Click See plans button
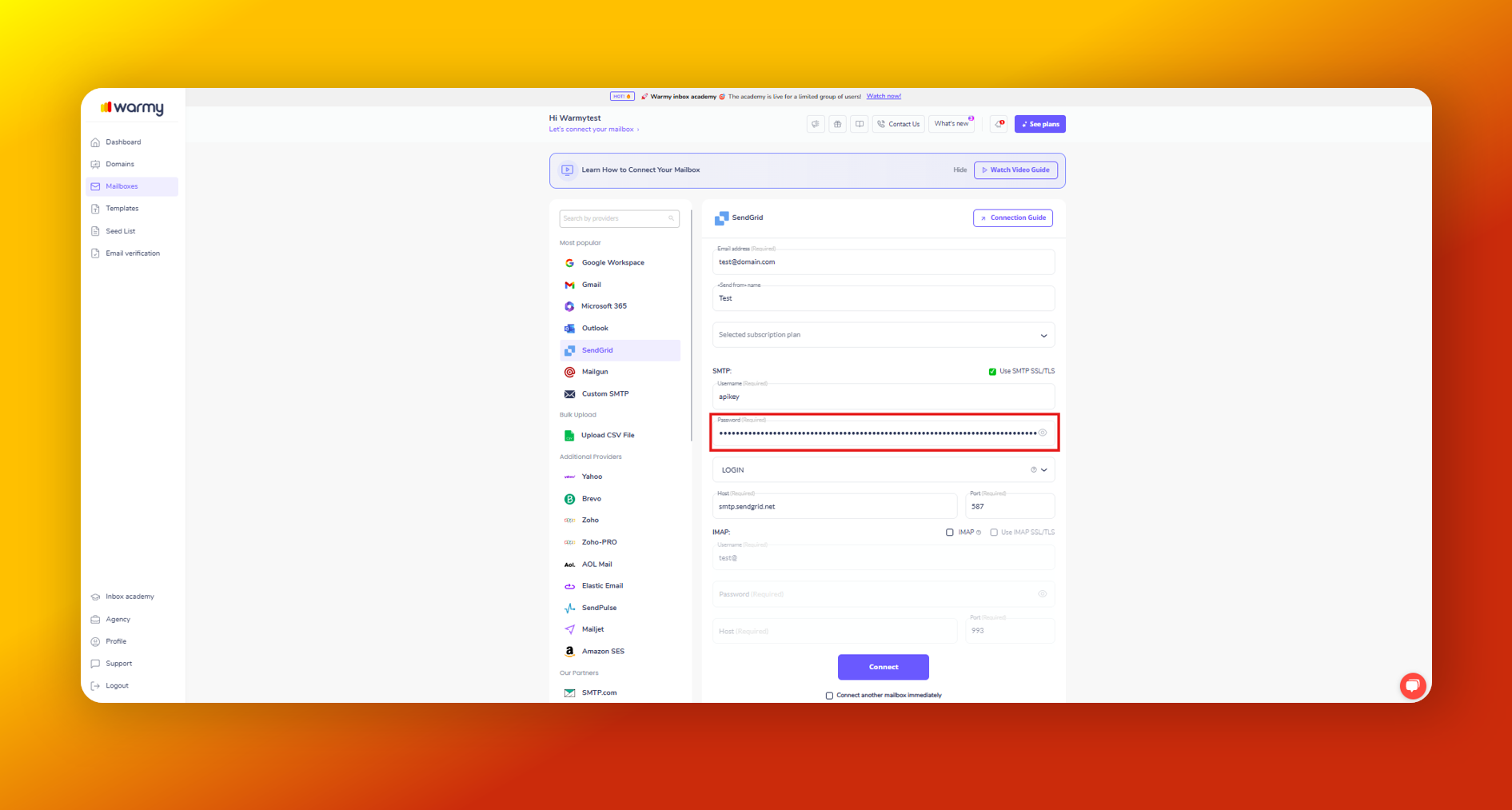 coord(1040,124)
